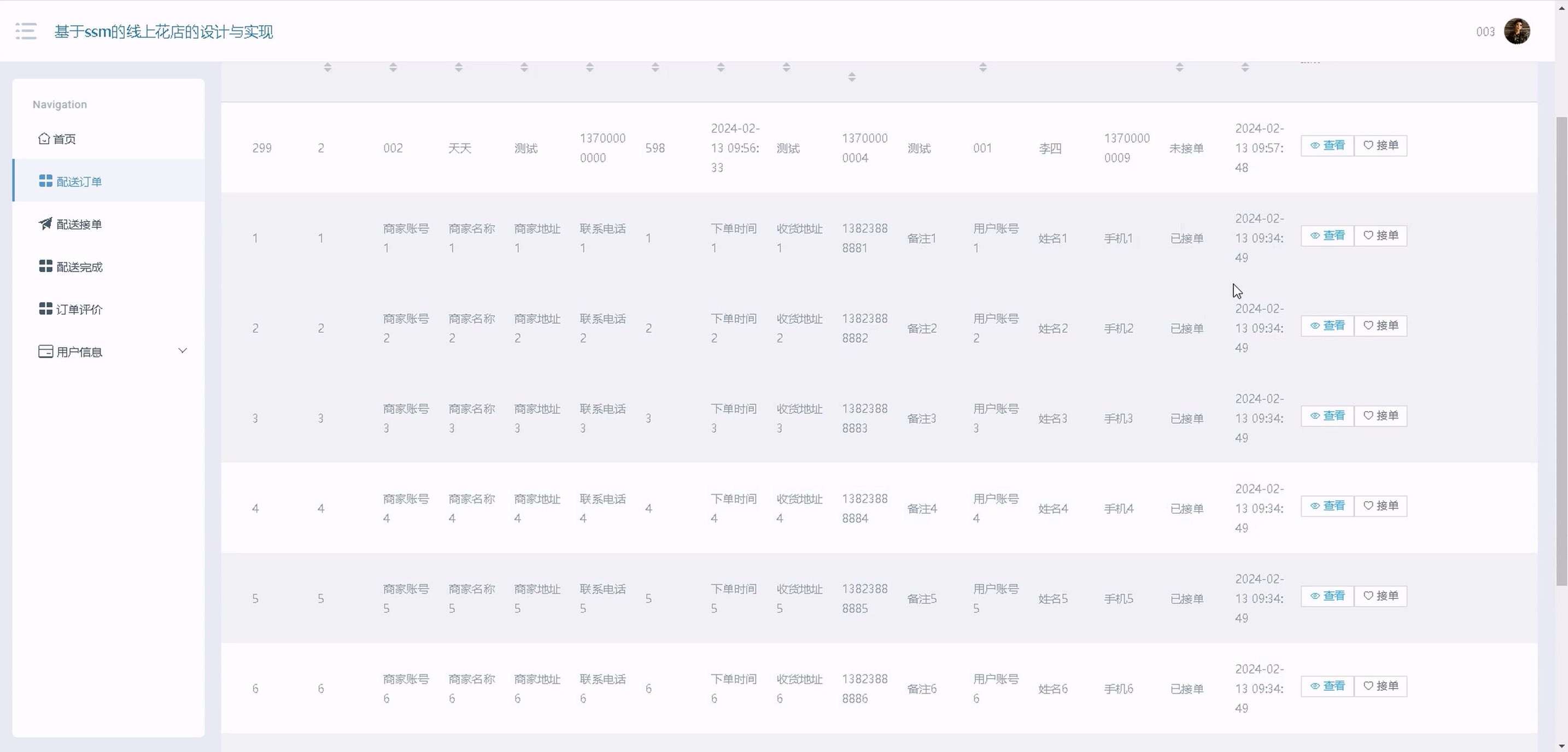The height and width of the screenshot is (752, 1568).
Task: Click 接单 in row 姓名4
Action: (x=1380, y=506)
